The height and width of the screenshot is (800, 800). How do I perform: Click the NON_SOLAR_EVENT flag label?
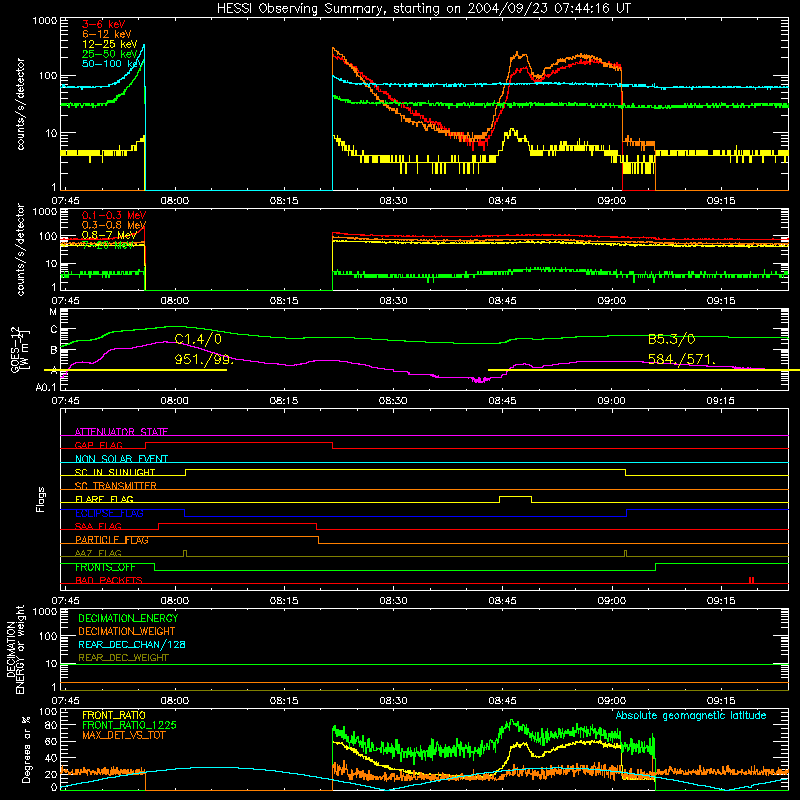coord(121,459)
